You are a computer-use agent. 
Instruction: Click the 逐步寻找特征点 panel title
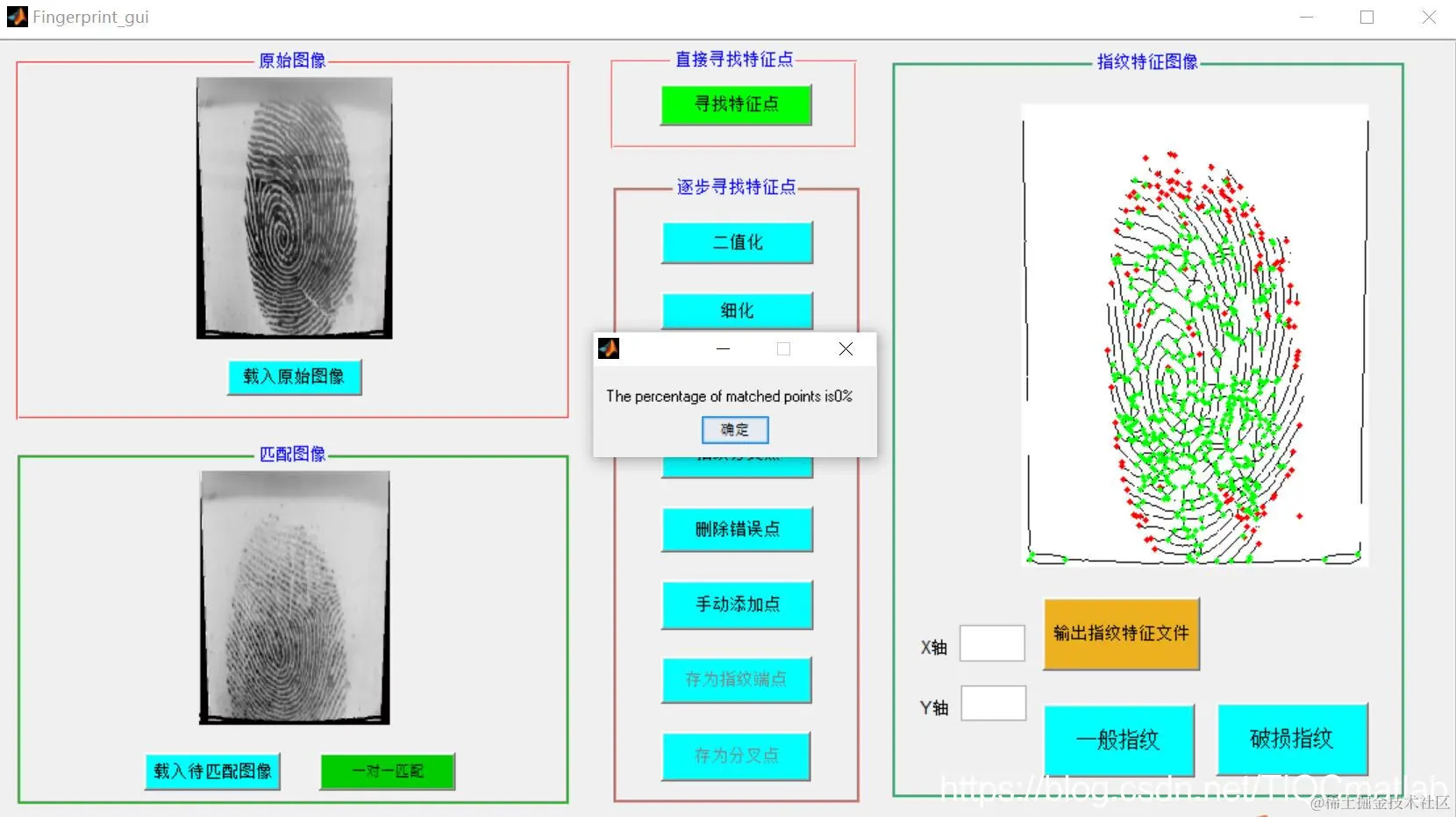click(736, 187)
